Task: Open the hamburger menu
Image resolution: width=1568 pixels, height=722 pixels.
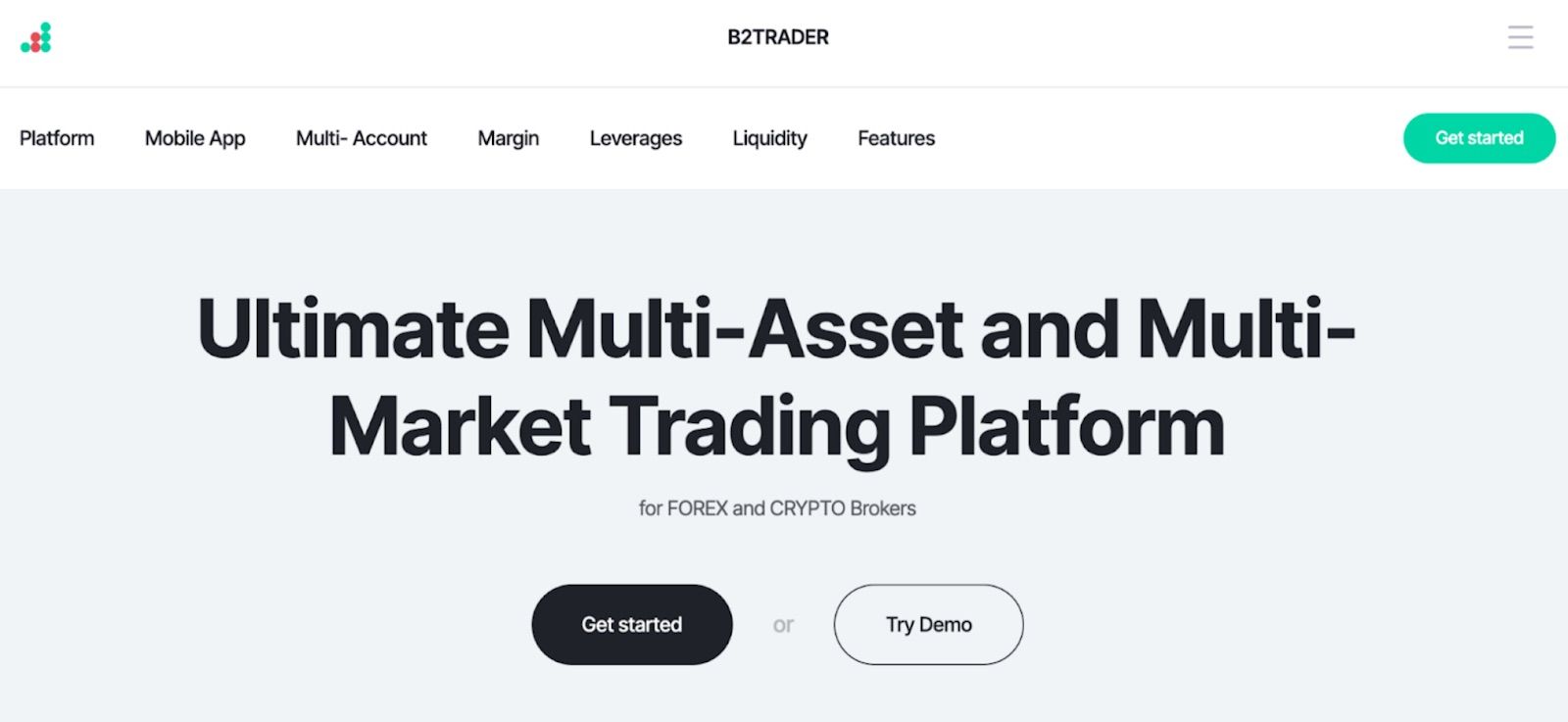Action: tap(1520, 37)
